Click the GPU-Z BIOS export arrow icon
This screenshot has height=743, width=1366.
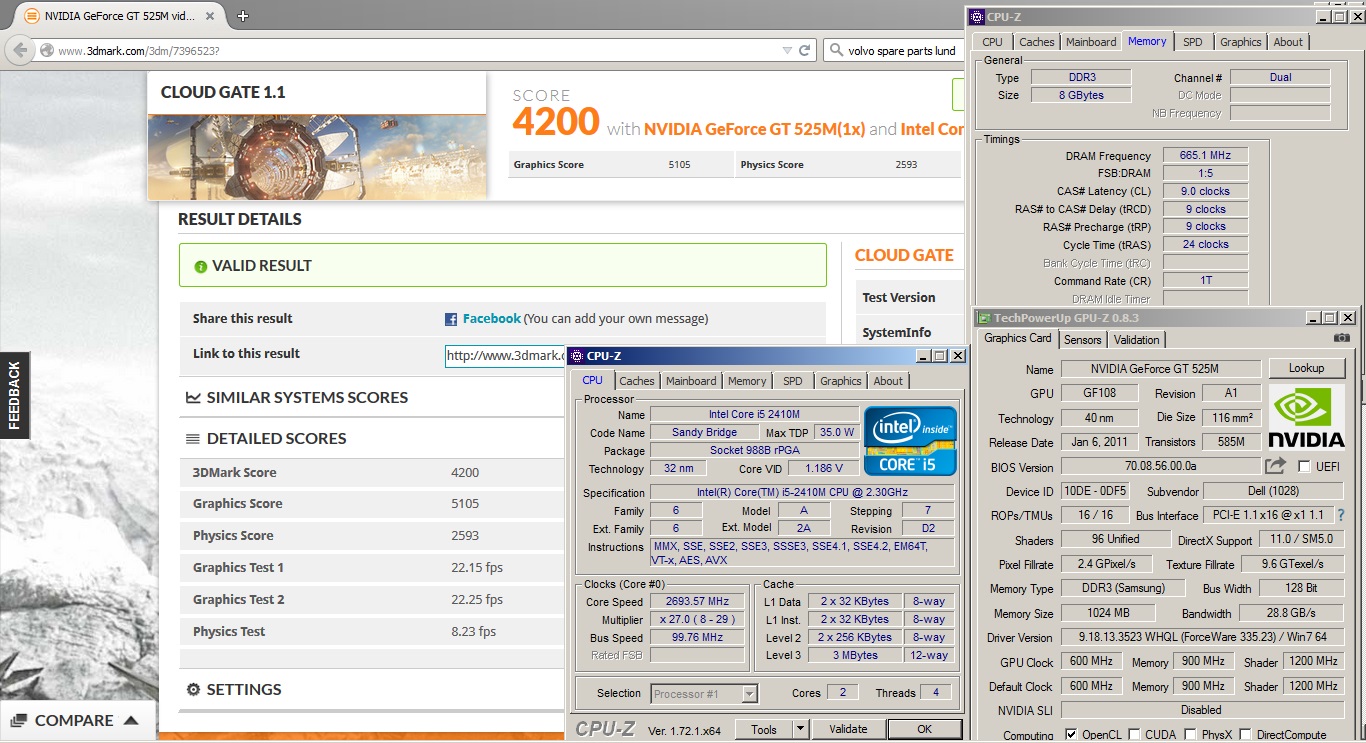pyautogui.click(x=1275, y=466)
